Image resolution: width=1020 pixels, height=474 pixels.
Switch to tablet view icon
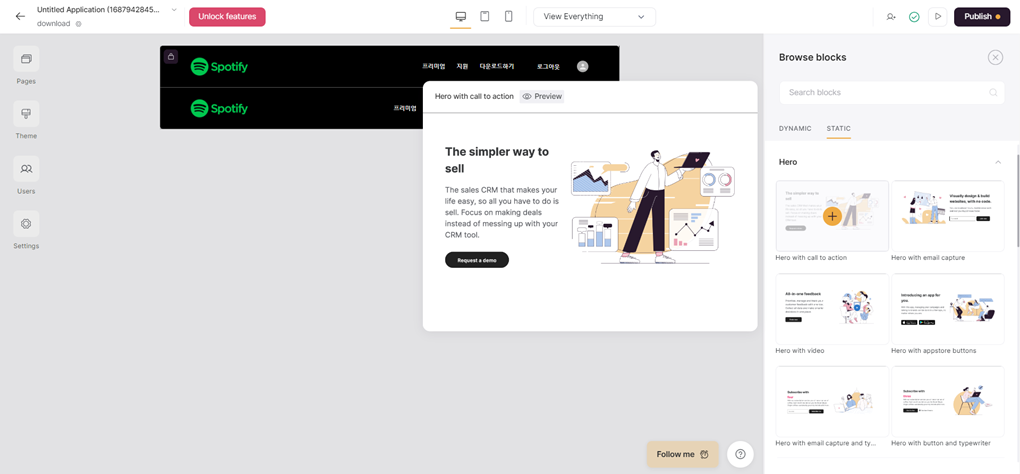coord(485,16)
